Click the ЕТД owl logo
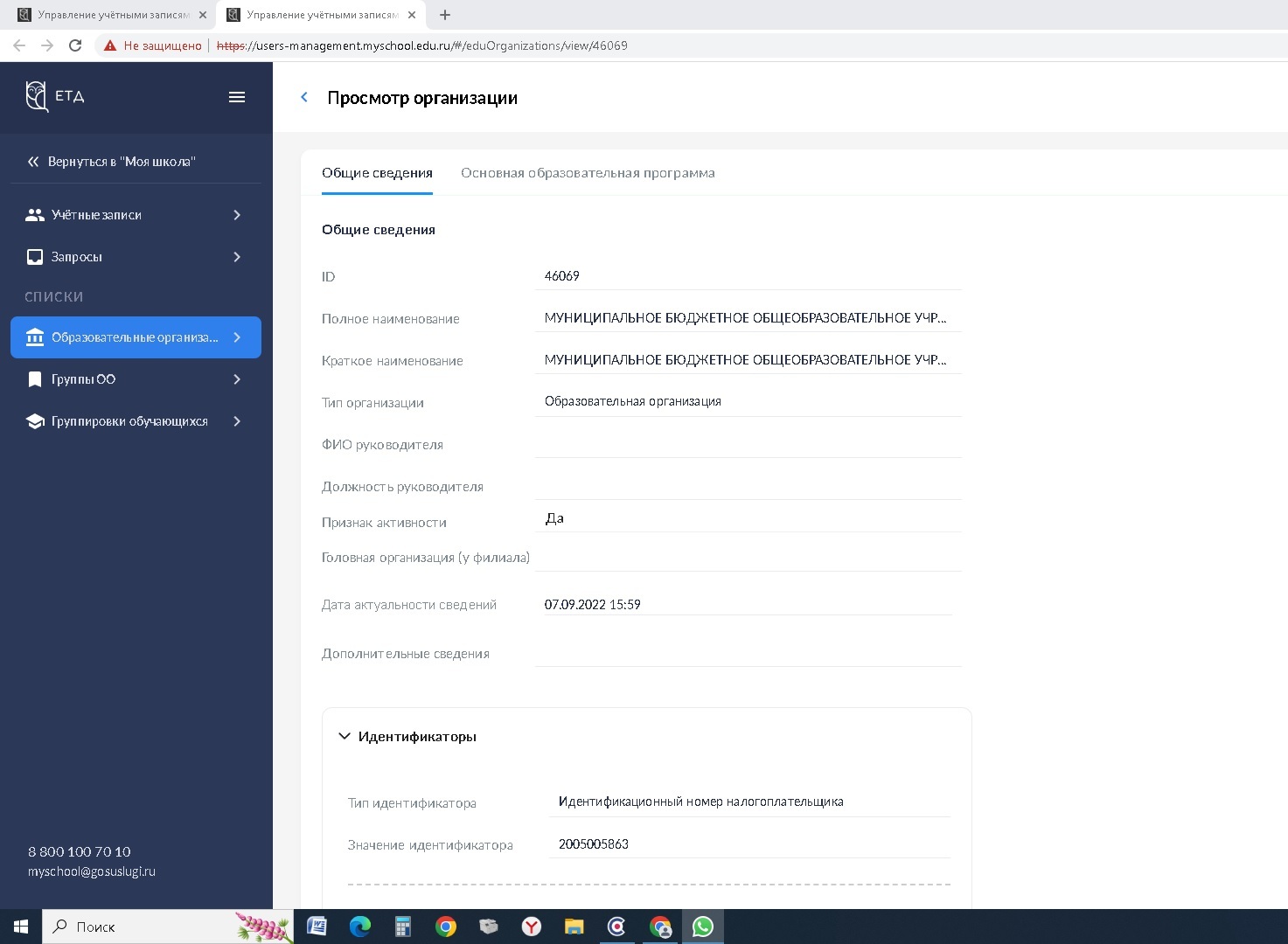The width and height of the screenshot is (1288, 944). click(38, 96)
